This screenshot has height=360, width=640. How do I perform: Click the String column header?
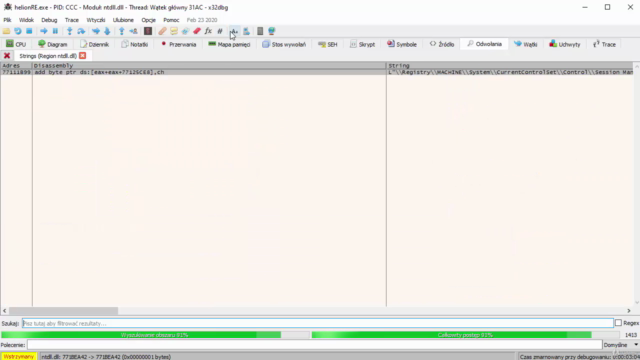[510, 65]
